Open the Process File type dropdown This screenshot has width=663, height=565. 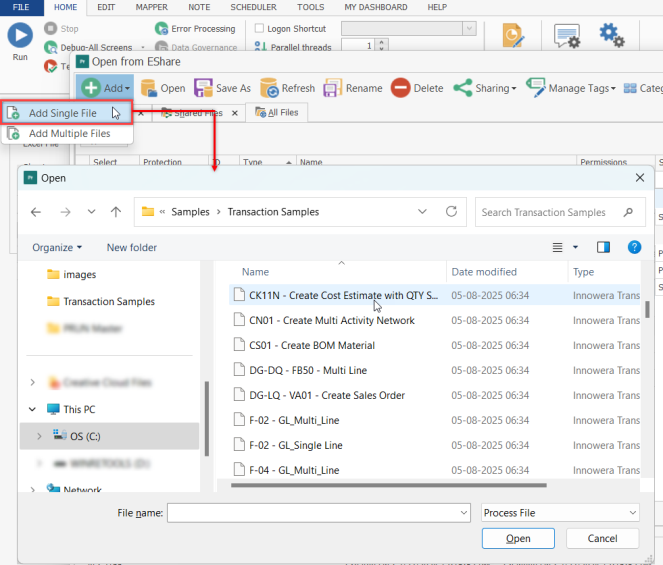(560, 513)
